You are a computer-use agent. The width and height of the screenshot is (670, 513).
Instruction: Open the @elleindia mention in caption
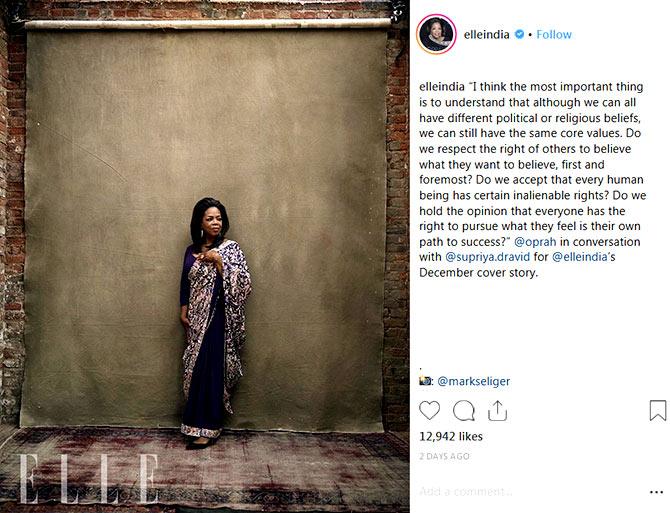580,257
